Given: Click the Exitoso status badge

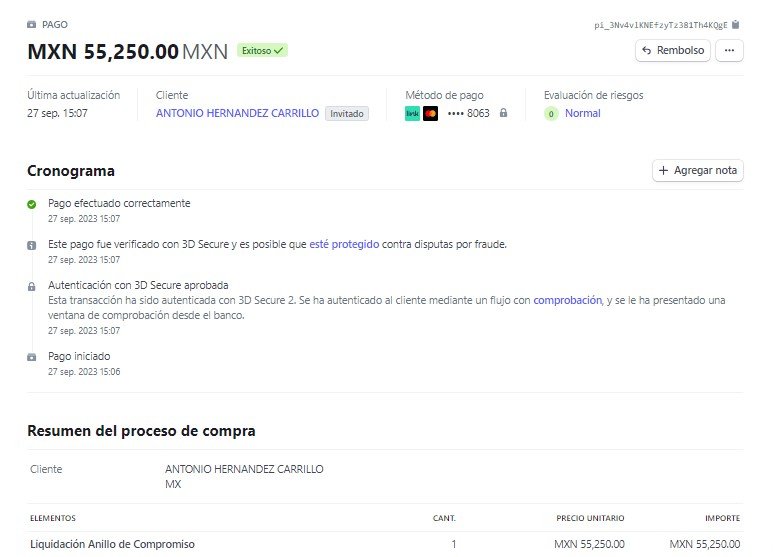Looking at the screenshot, I should pyautogui.click(x=262, y=50).
